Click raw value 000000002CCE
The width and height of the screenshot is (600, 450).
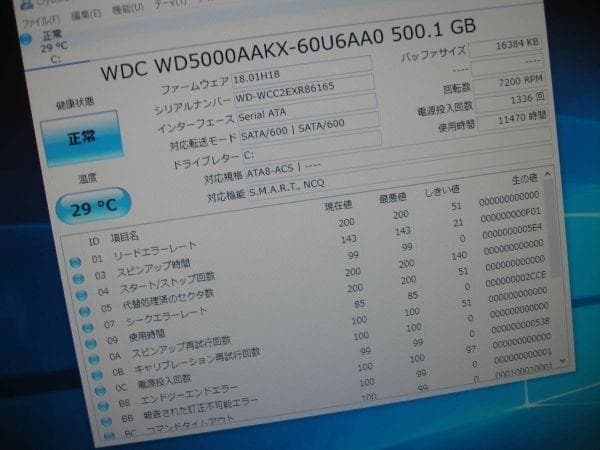pos(516,279)
